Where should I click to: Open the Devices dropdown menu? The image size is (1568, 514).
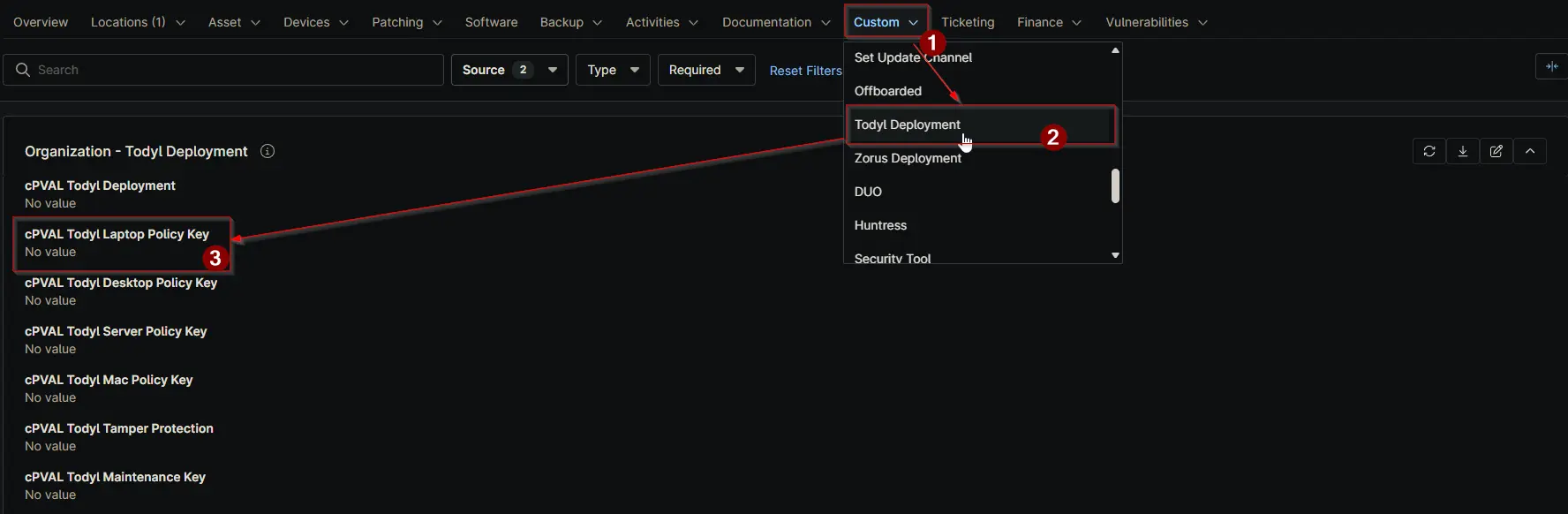point(316,22)
